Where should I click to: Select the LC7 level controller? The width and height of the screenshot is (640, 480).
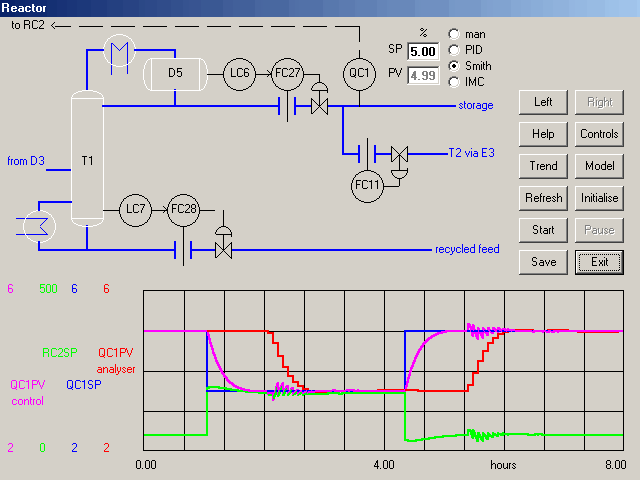coord(136,209)
